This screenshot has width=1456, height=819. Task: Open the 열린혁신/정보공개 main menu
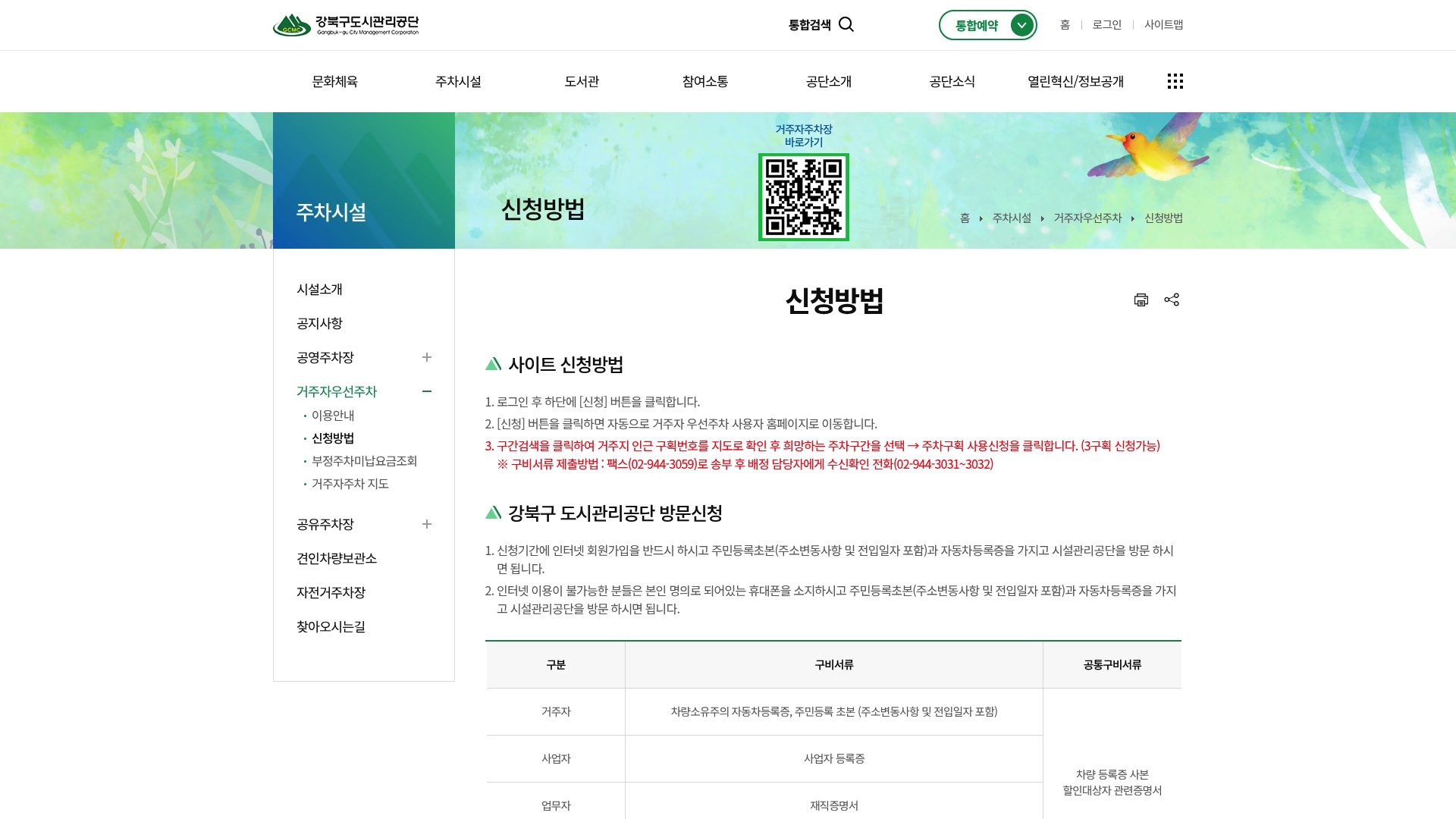[x=1075, y=81]
